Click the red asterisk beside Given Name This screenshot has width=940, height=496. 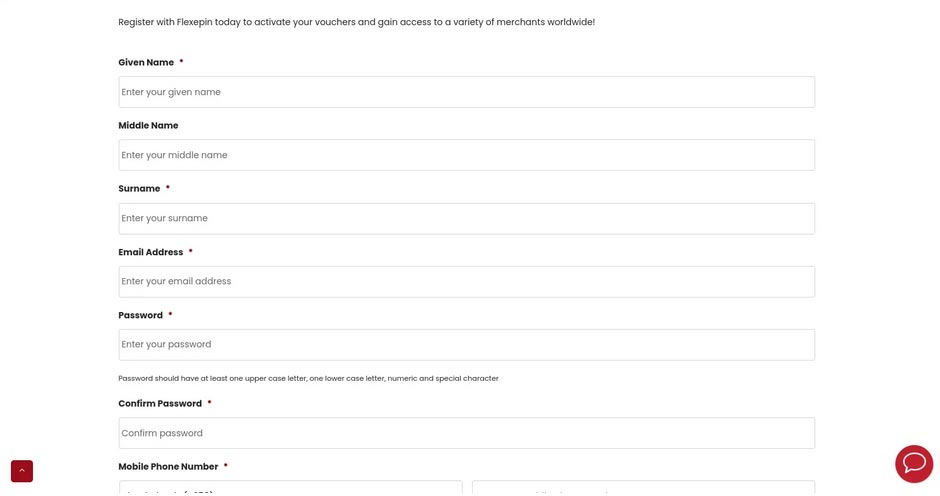[181, 61]
